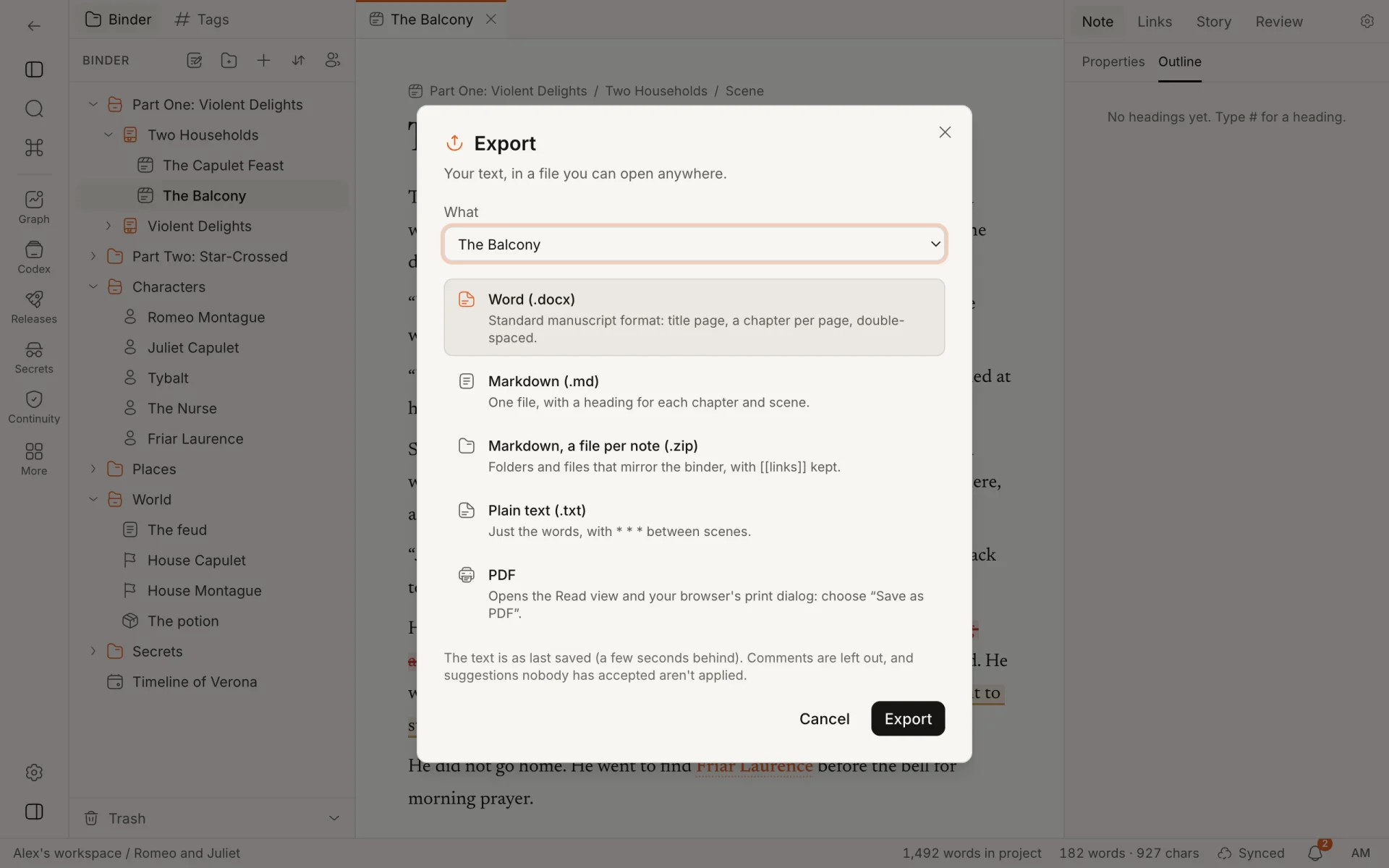Open the Secrets sidebar item
The height and width of the screenshot is (868, 1389).
[34, 357]
